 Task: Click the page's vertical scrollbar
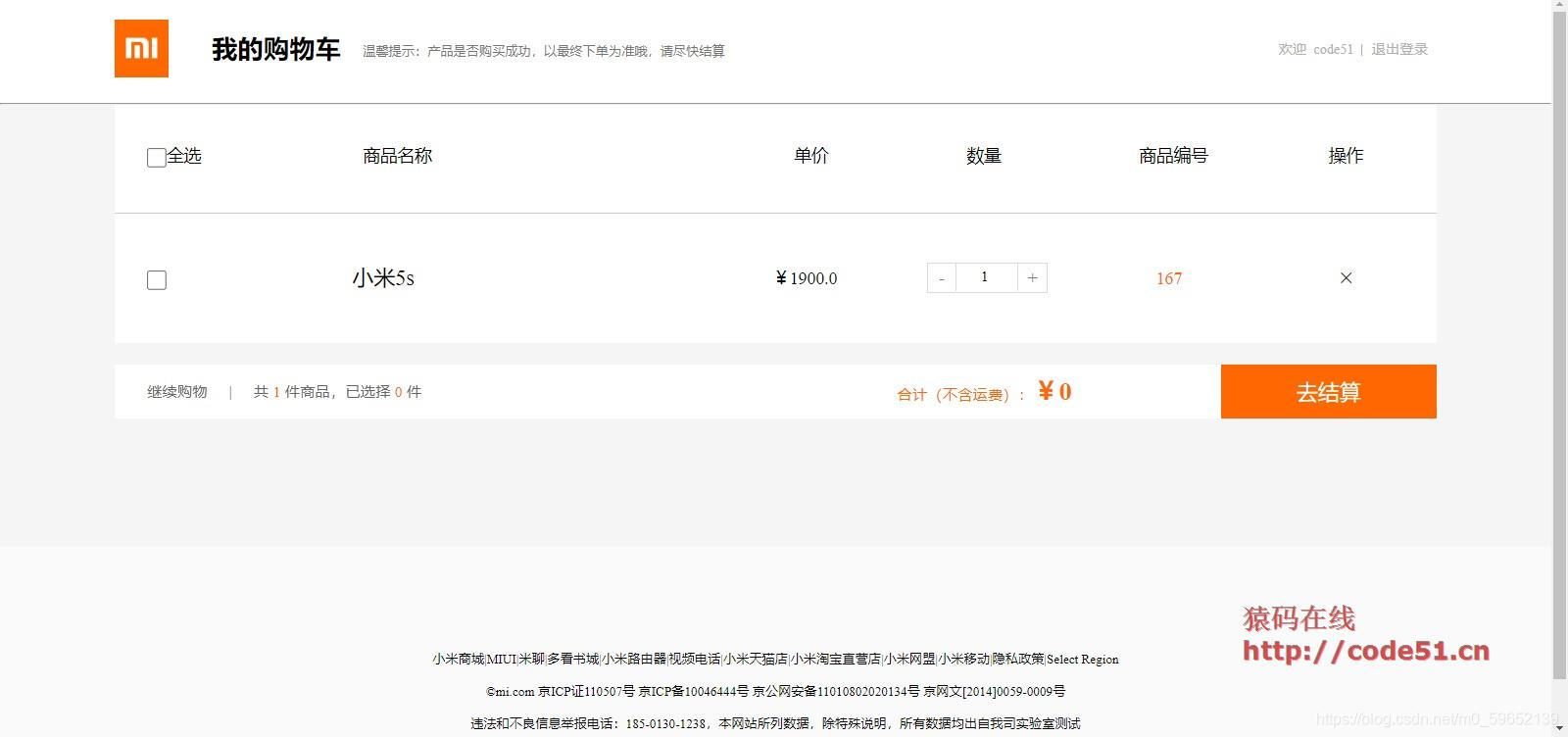pos(1559,343)
